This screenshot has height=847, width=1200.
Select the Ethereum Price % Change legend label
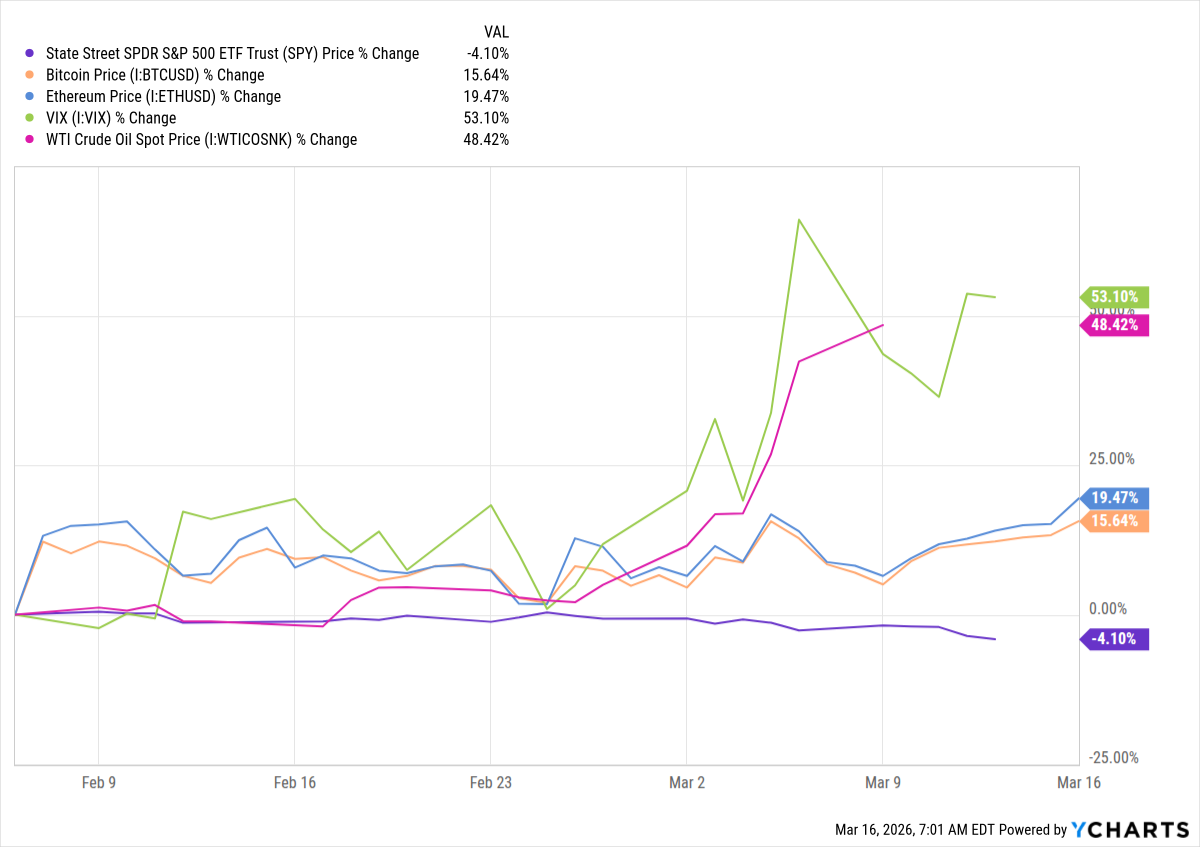163,97
